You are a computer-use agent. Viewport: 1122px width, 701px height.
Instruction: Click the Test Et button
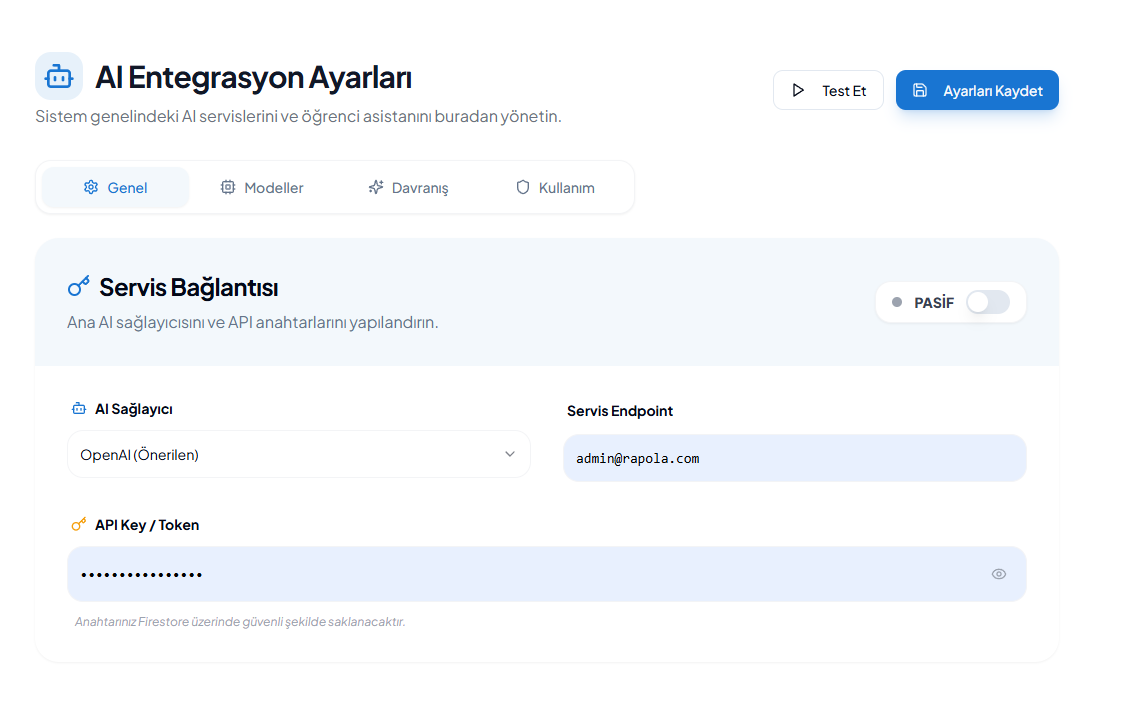point(828,90)
